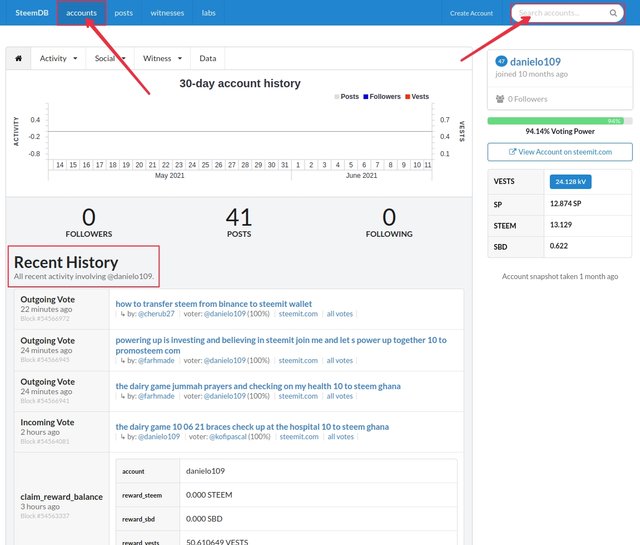
Task: Open 'powering up is investing' post link
Action: [x=281, y=345]
